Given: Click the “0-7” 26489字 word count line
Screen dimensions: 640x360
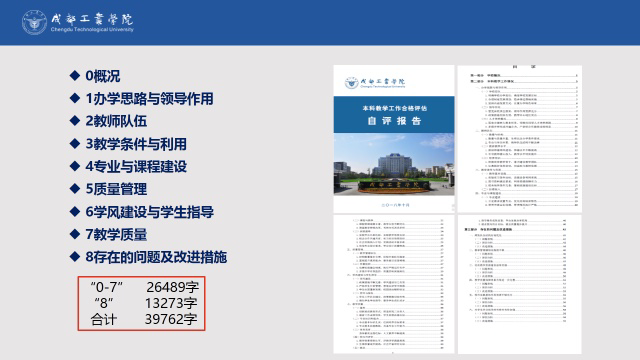Looking at the screenshot, I should [x=144, y=287].
